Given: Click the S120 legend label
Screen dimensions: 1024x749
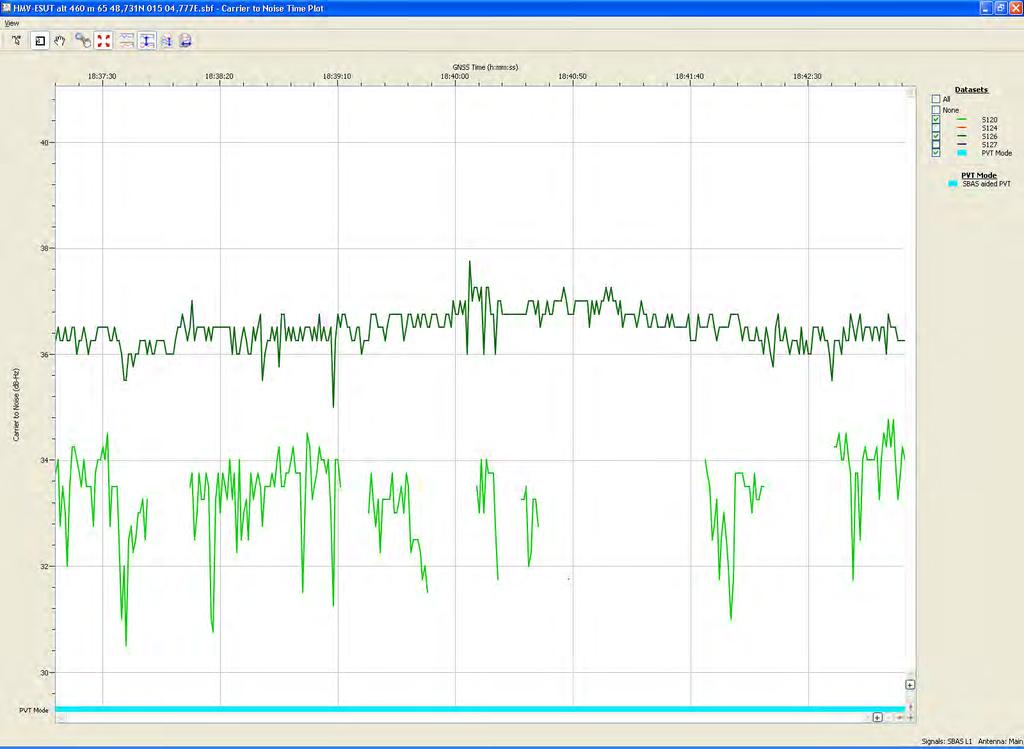Looking at the screenshot, I should click(x=989, y=120).
